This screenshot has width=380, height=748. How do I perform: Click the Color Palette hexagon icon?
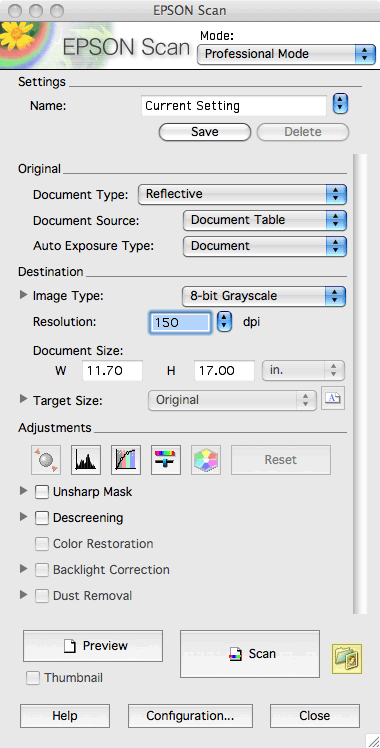point(206,460)
